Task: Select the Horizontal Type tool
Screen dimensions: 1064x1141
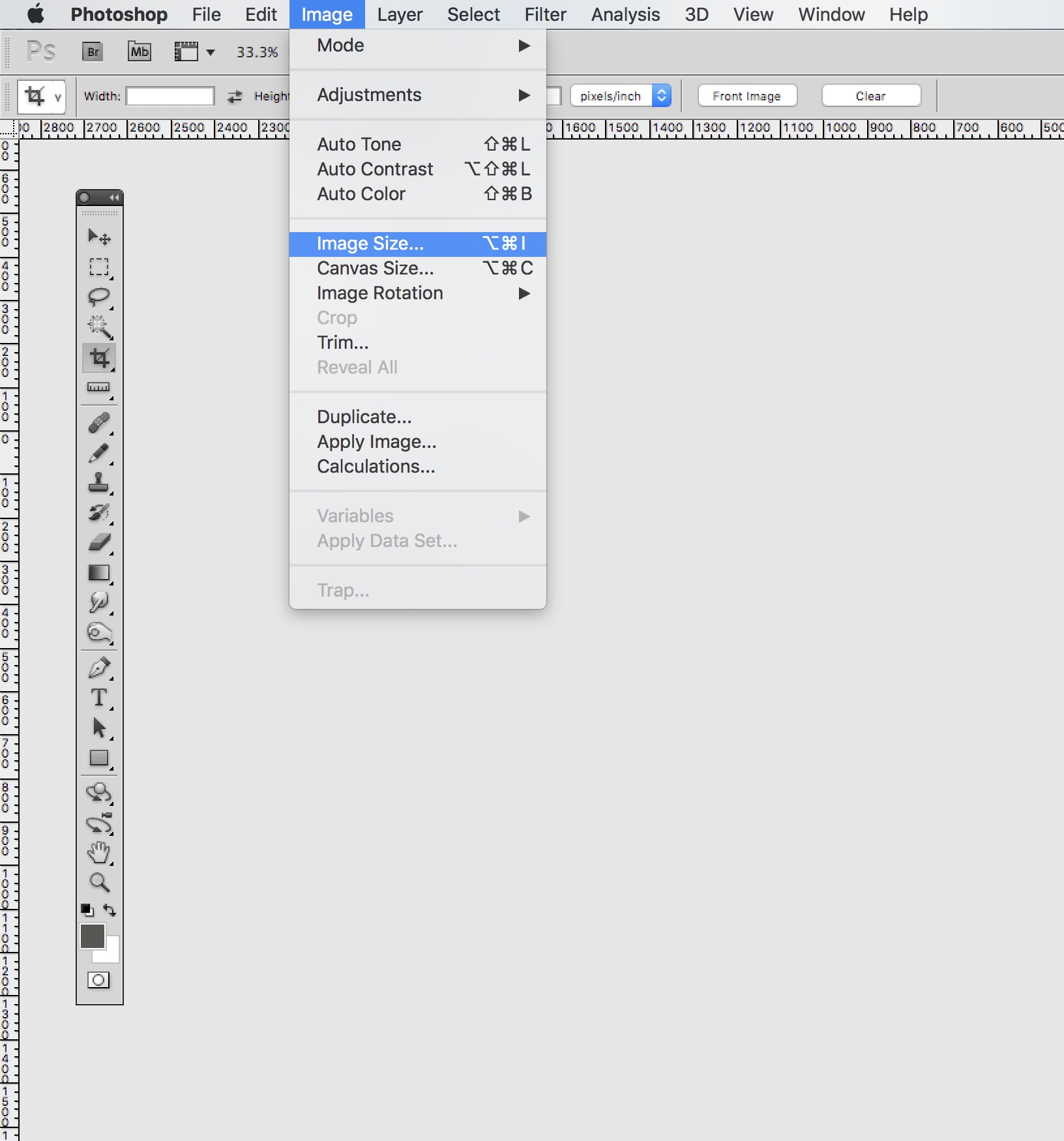Action: pos(99,698)
